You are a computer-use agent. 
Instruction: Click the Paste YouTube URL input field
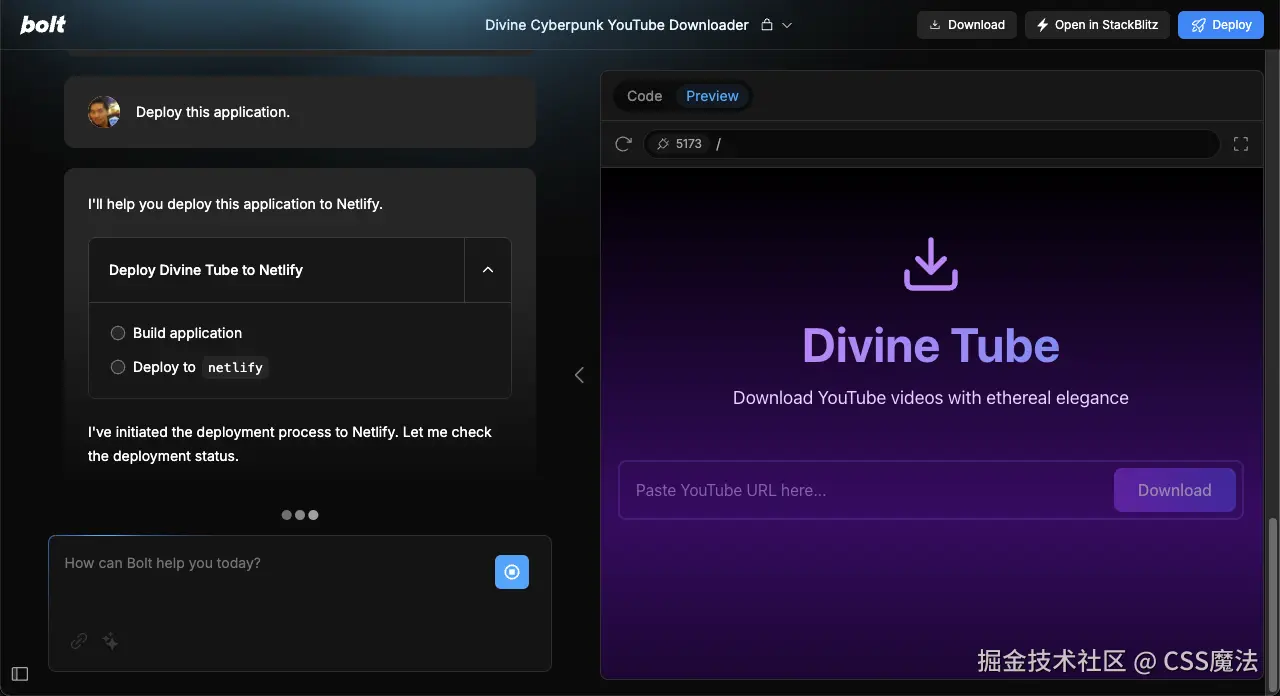tap(866, 490)
